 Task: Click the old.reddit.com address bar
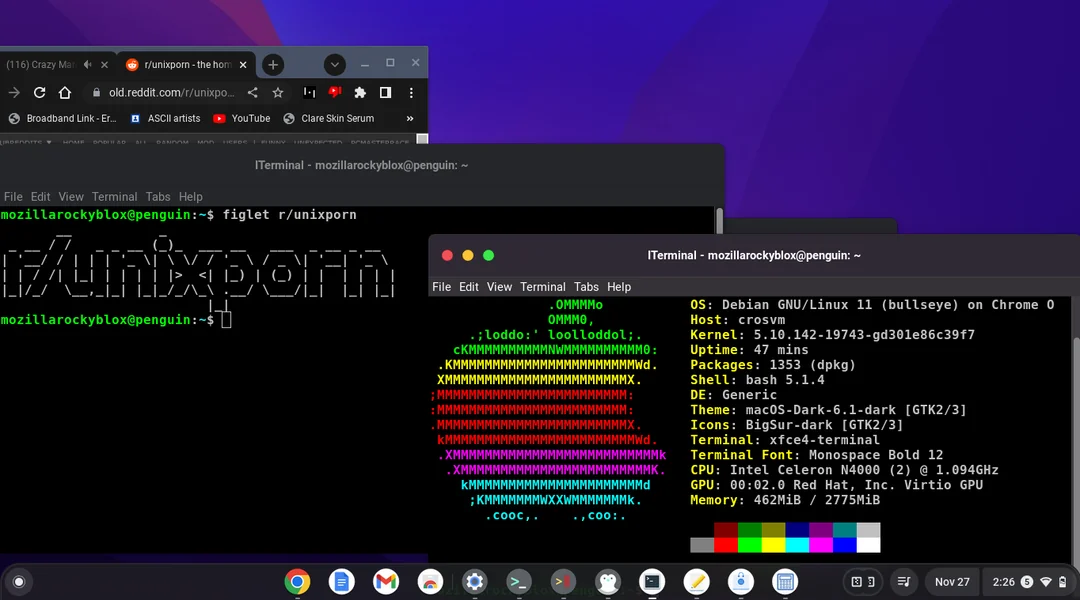(x=172, y=92)
